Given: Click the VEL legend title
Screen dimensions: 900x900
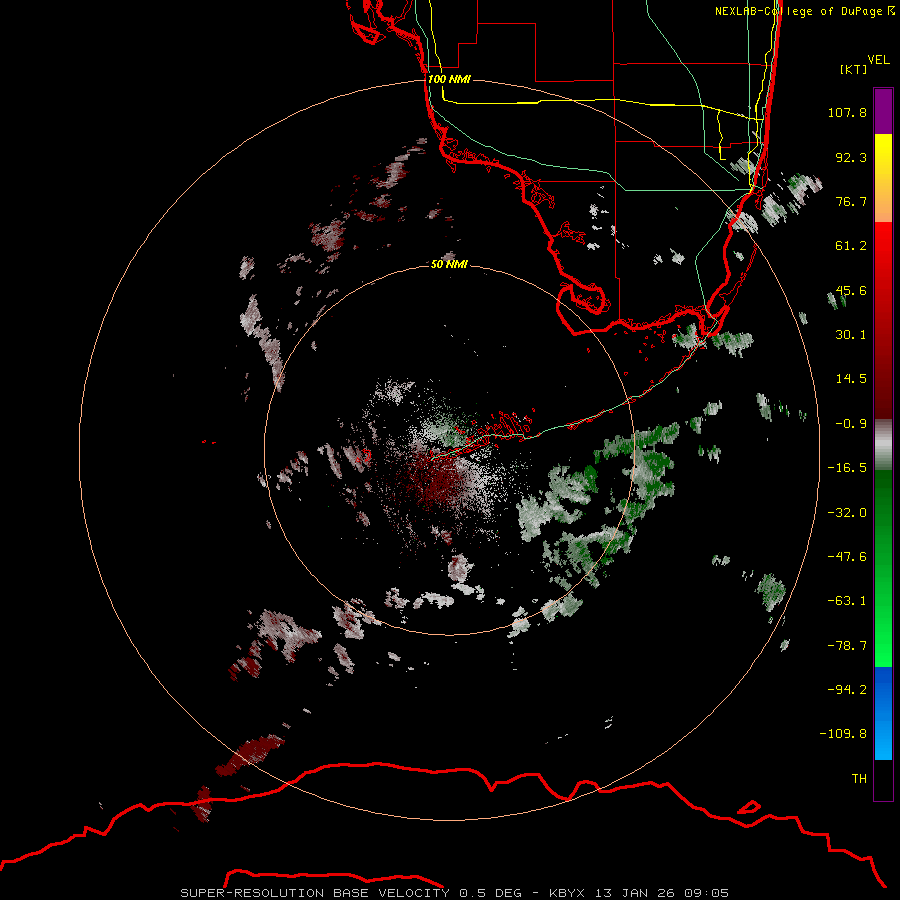Looking at the screenshot, I should tap(879, 59).
